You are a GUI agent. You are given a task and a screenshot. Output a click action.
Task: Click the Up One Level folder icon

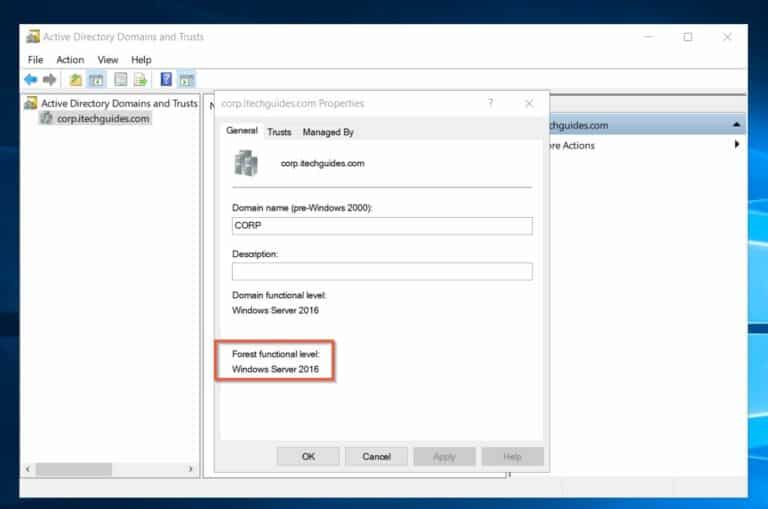75,79
